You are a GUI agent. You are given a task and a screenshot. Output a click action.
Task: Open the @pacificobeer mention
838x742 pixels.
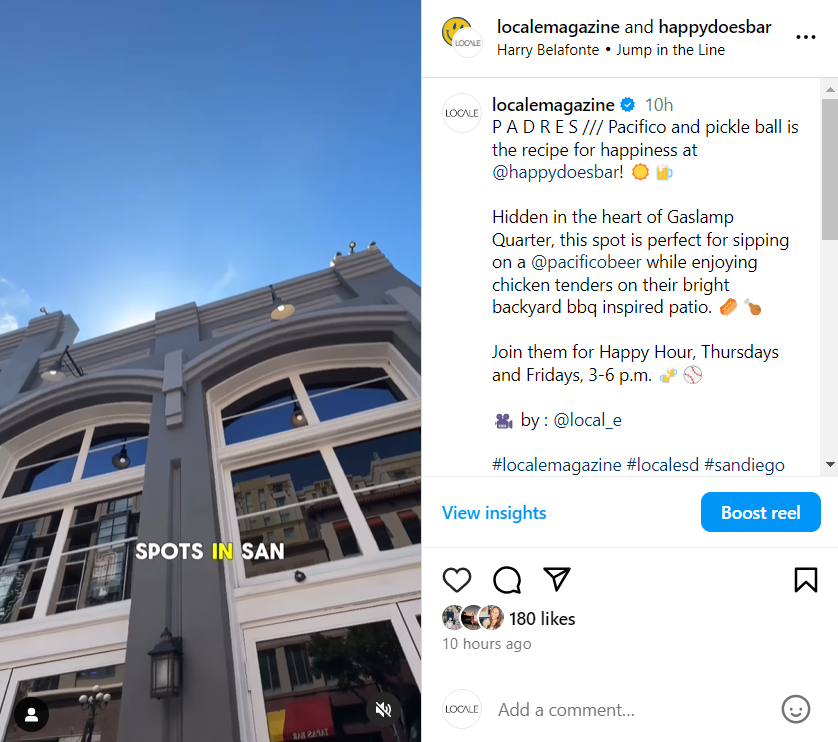(586, 262)
